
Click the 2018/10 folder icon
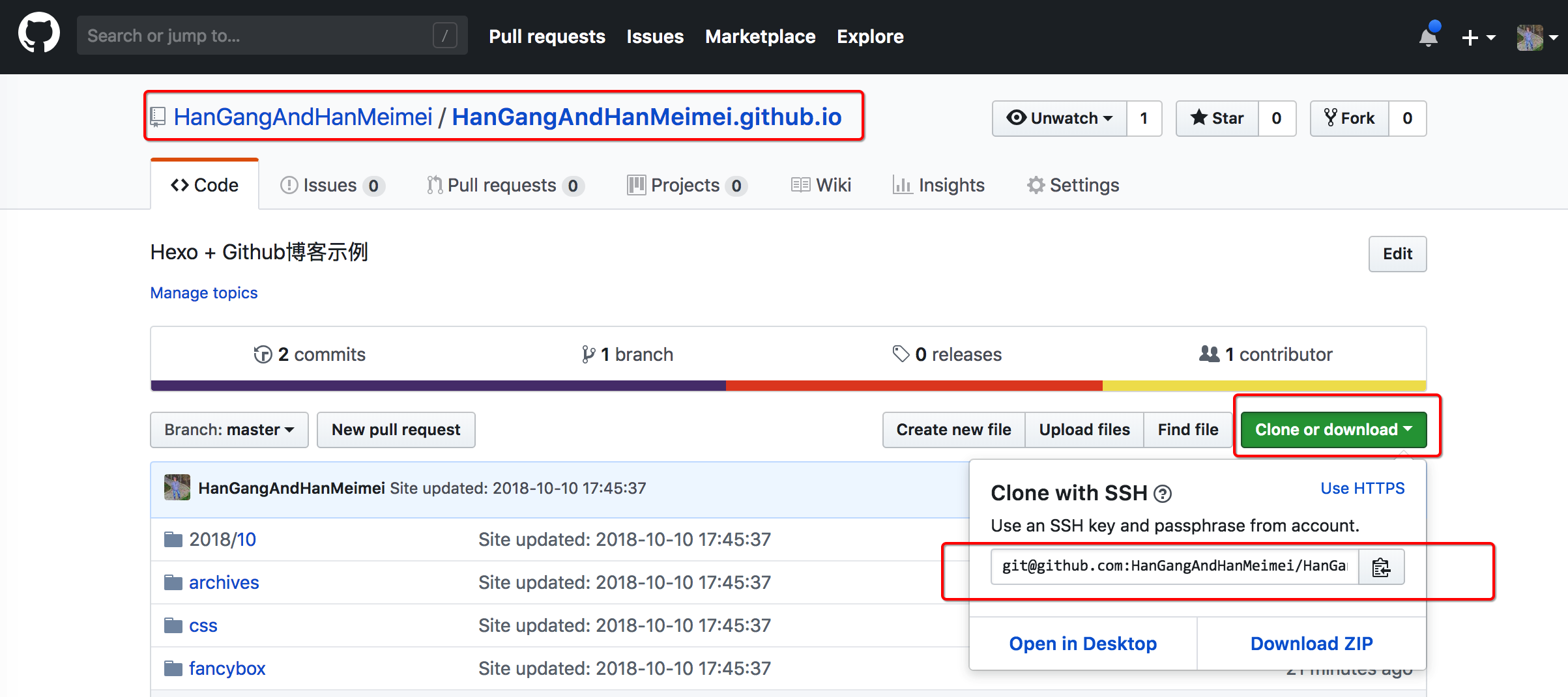point(173,539)
